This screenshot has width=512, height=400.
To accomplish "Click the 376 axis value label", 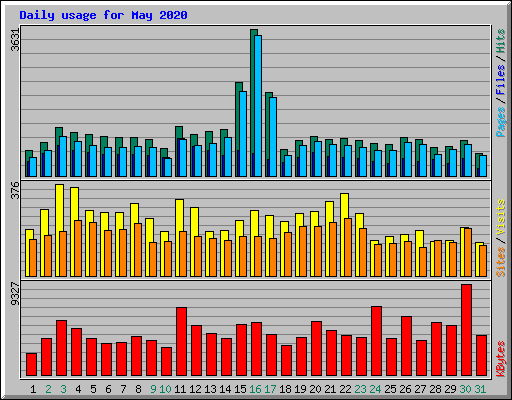I will [16, 190].
